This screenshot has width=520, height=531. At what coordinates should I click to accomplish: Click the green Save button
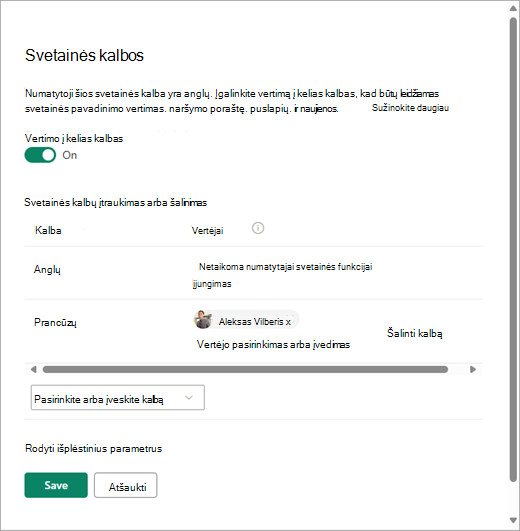pos(56,485)
